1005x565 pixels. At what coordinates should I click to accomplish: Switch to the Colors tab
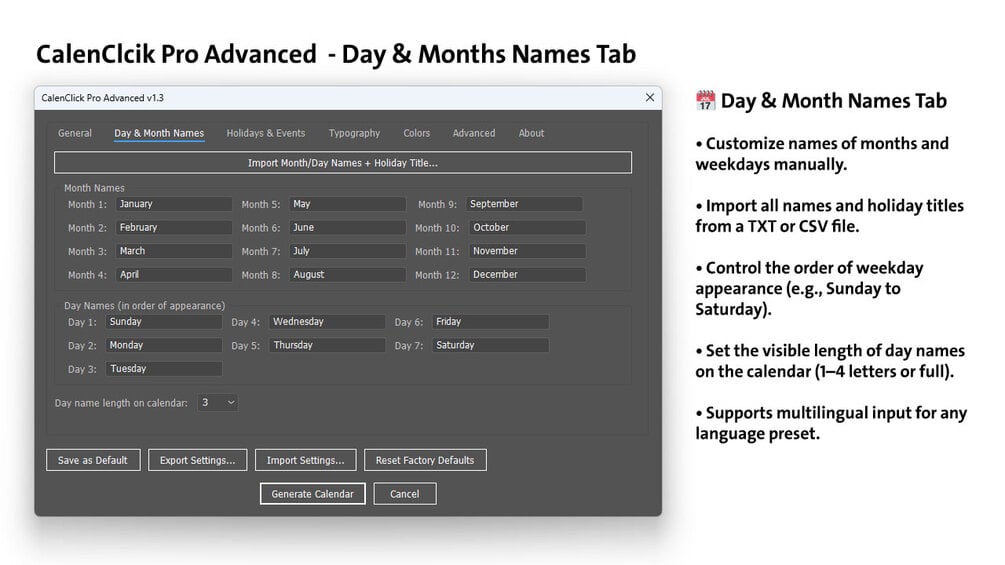click(416, 133)
